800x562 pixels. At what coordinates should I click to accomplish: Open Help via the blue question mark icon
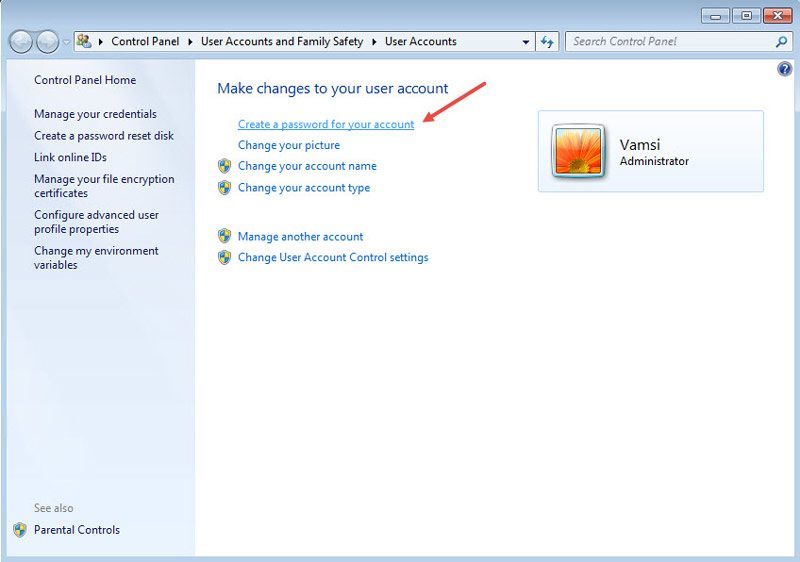click(785, 68)
